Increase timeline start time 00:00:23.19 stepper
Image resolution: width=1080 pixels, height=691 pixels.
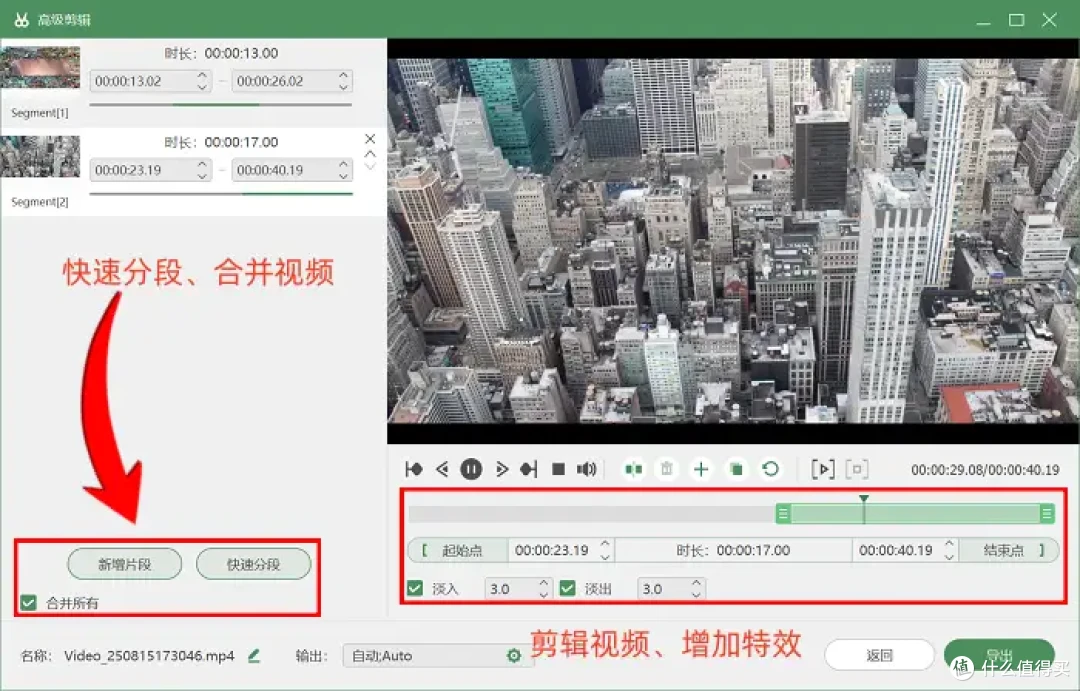coord(605,544)
